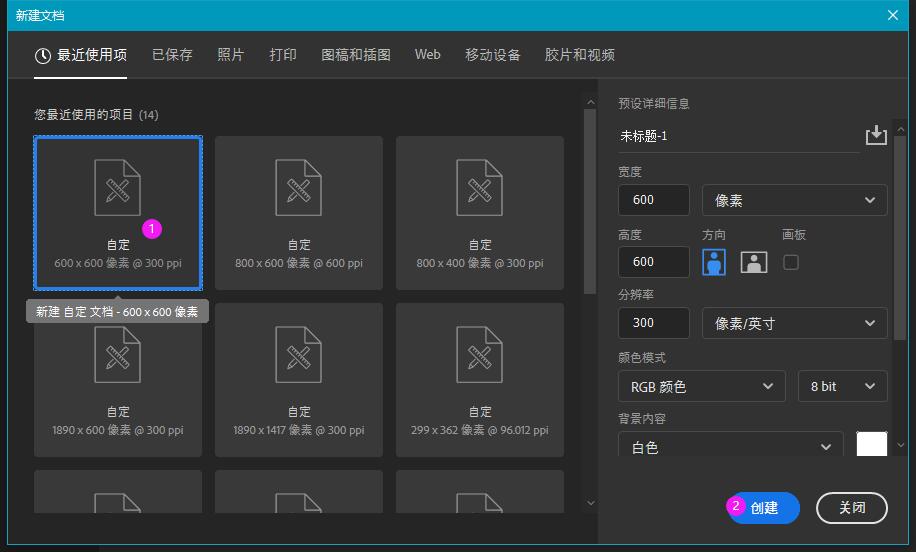This screenshot has height=552, width=916.
Task: Click the presets list scroll down arrow
Action: pyautogui.click(x=591, y=503)
